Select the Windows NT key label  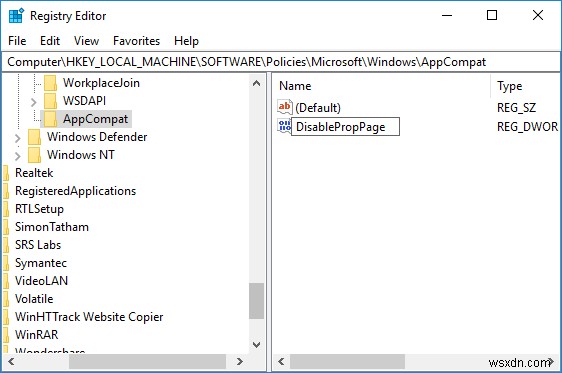[x=81, y=155]
